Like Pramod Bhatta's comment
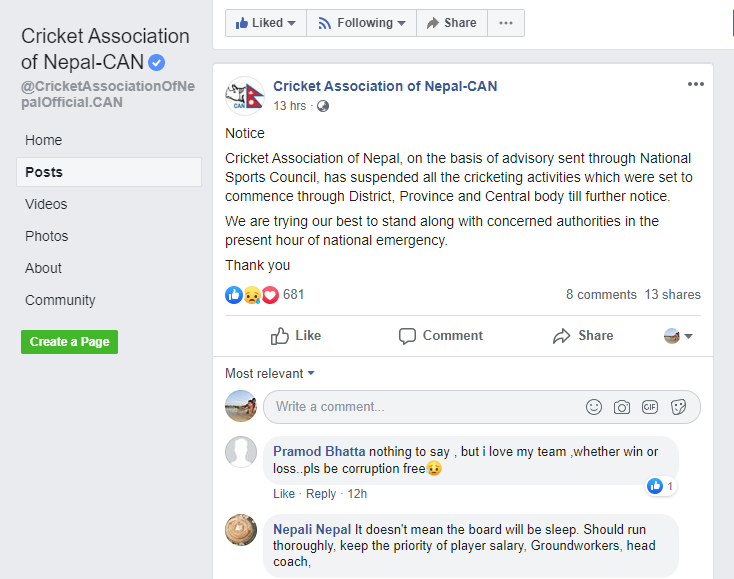Screen dimensions: 734x579 pos(284,494)
